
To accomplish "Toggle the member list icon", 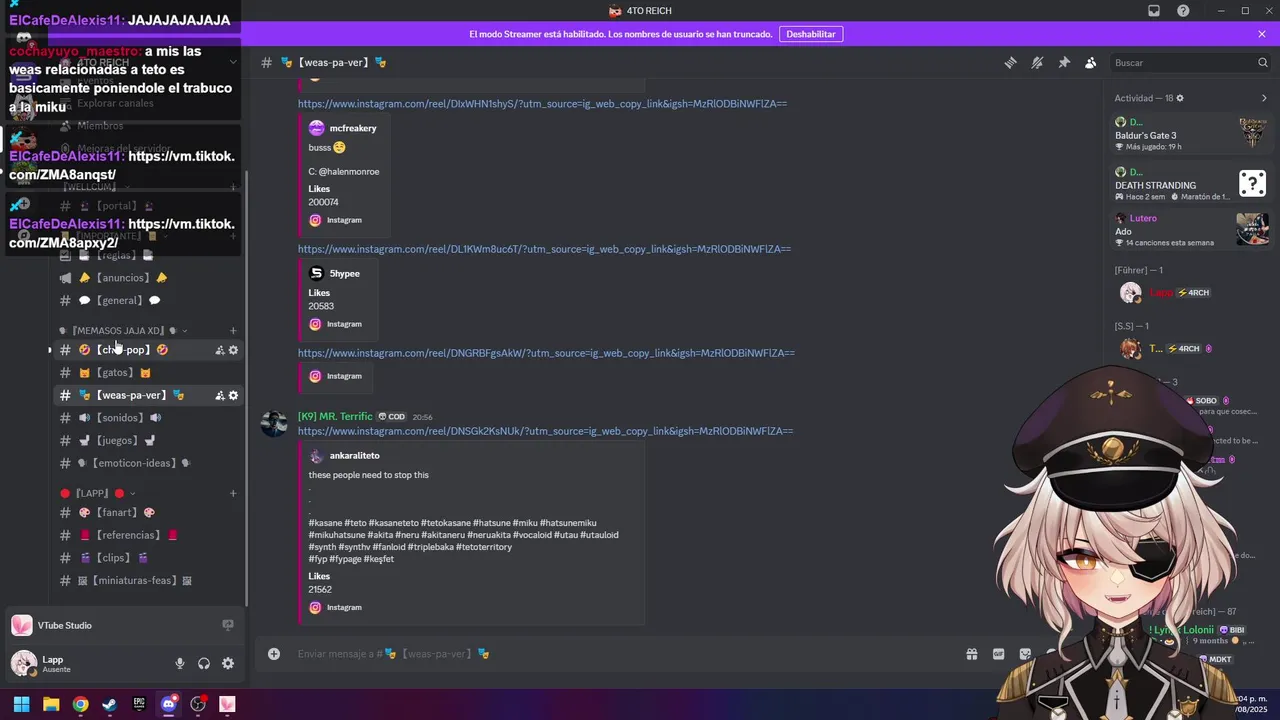I will [x=1090, y=62].
